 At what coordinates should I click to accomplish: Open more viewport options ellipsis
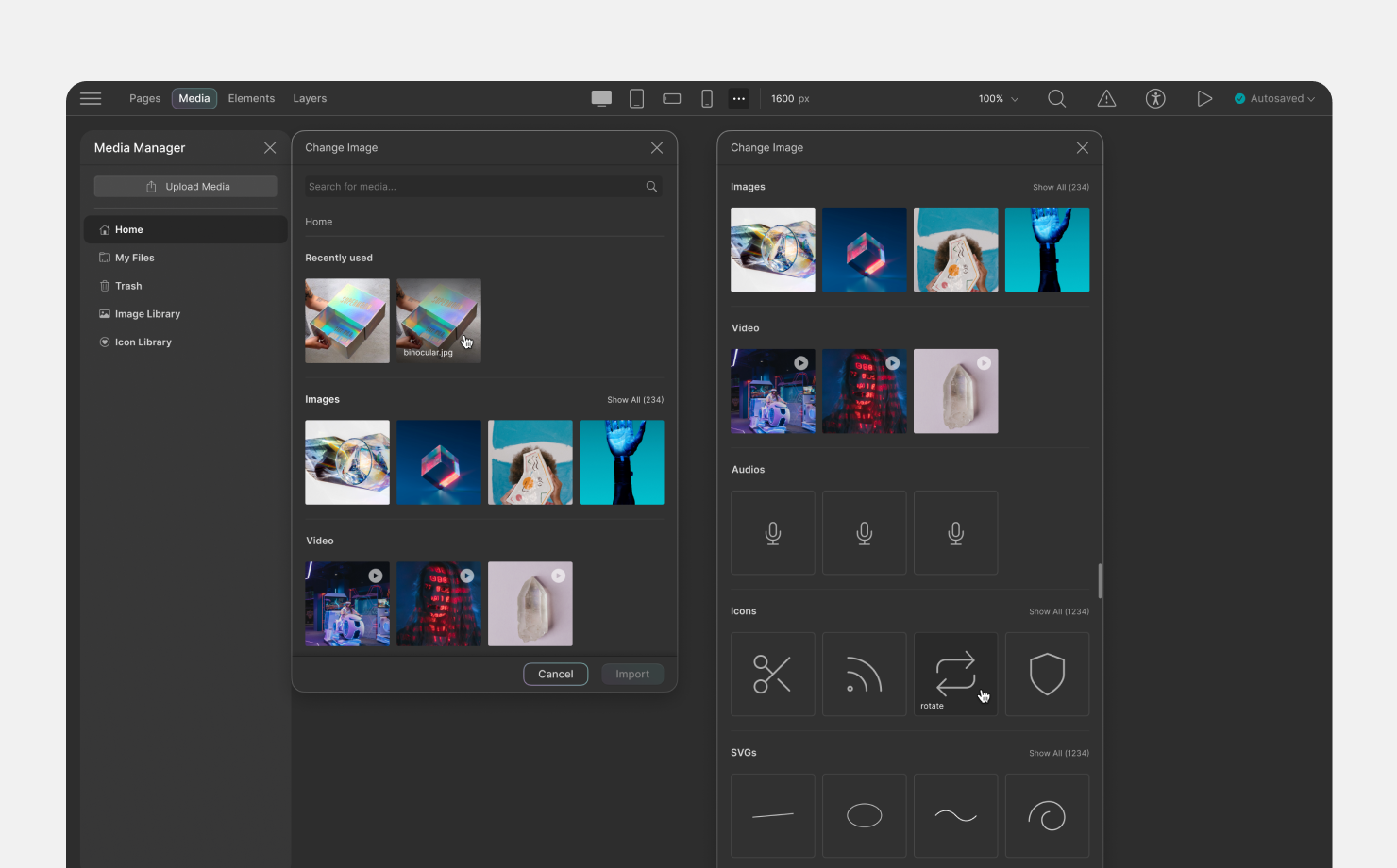tap(739, 98)
